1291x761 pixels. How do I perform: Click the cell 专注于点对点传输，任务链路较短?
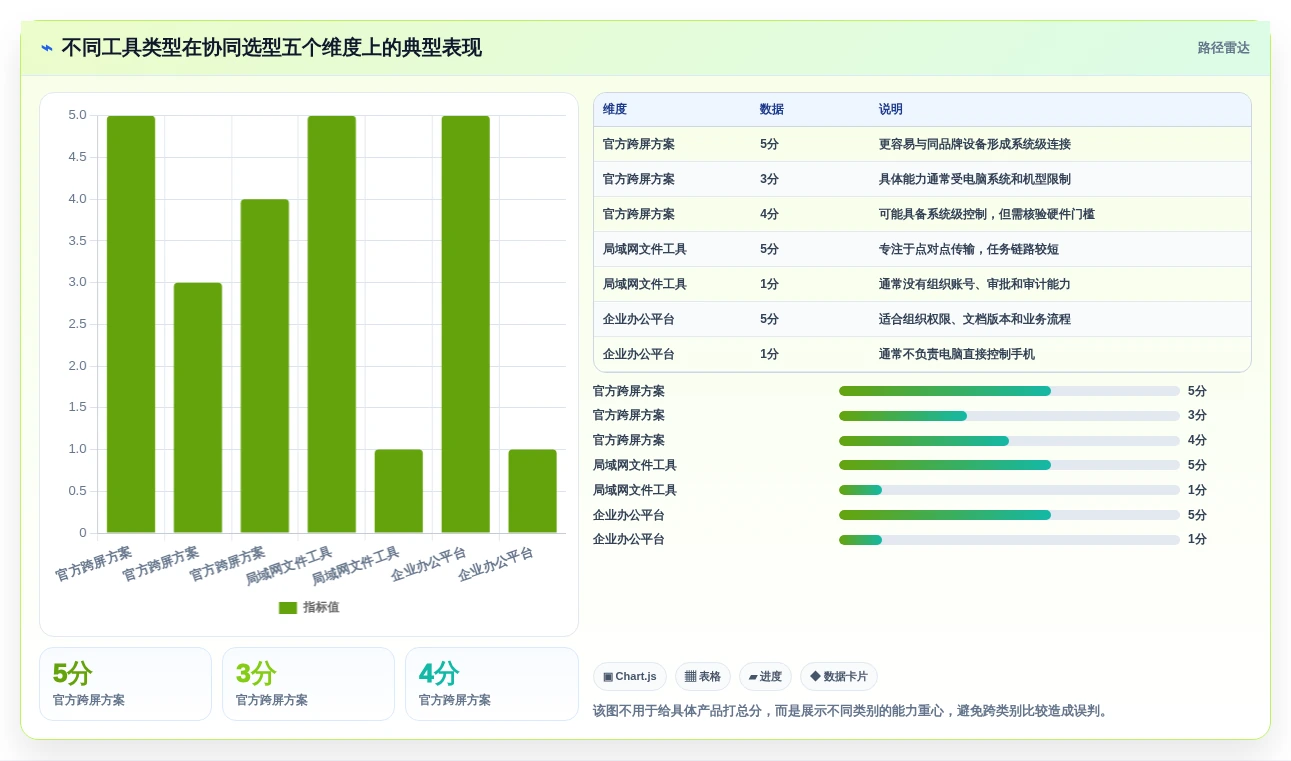click(969, 250)
